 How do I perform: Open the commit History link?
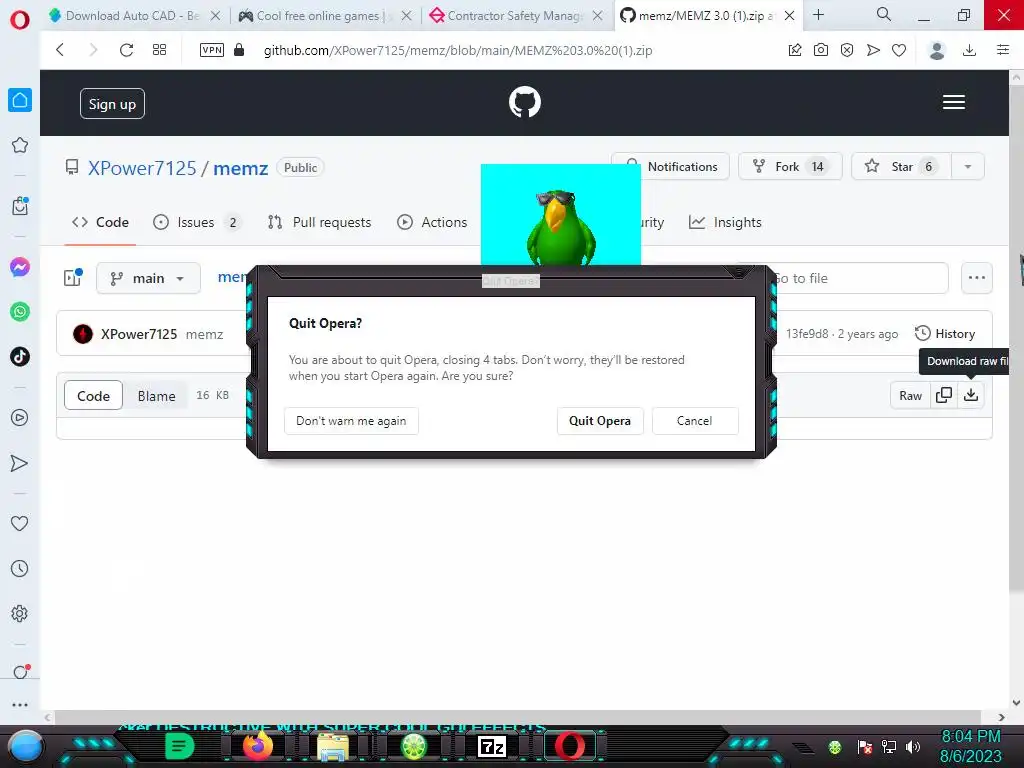(x=945, y=334)
